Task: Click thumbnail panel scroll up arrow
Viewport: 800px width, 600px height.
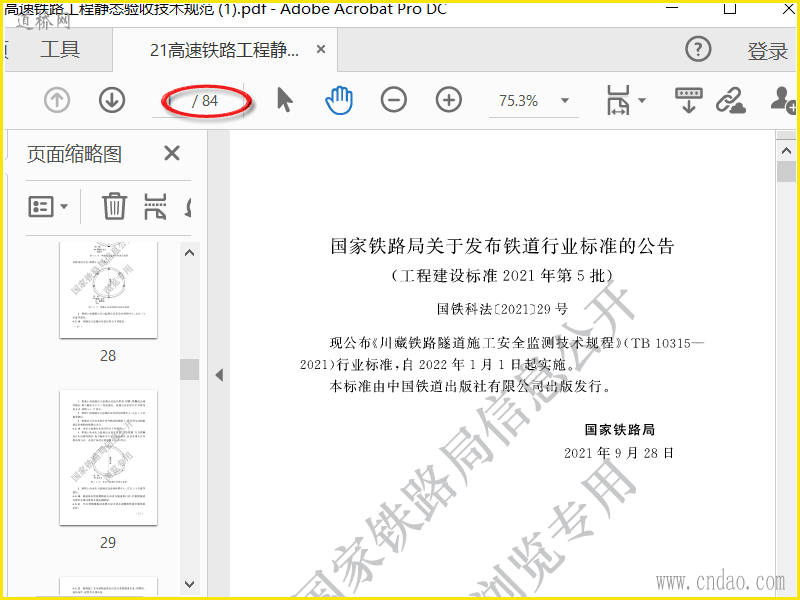Action: click(189, 253)
